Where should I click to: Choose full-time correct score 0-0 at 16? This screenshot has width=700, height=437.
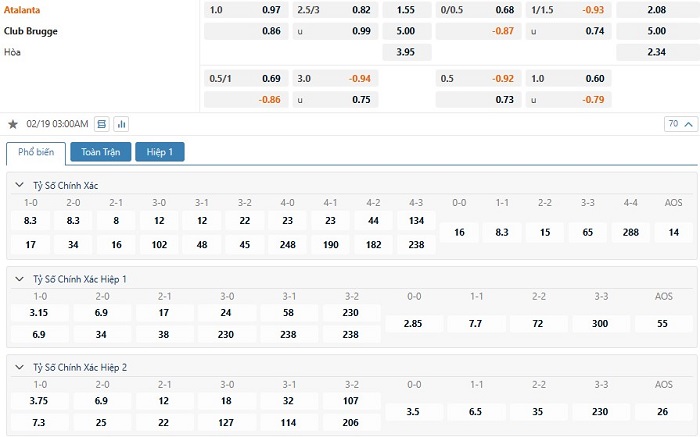459,232
